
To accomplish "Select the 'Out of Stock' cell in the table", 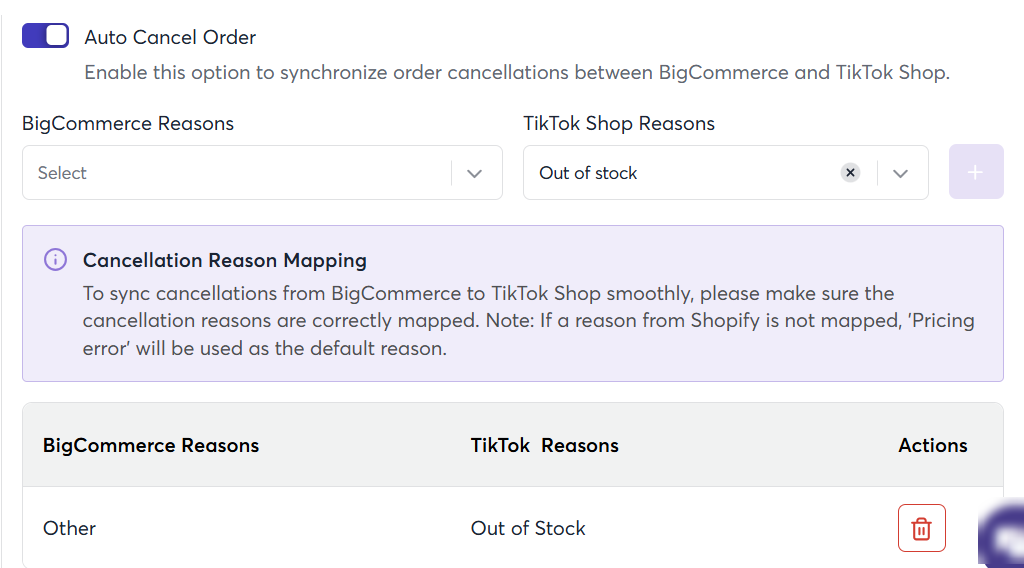I will tap(528, 528).
